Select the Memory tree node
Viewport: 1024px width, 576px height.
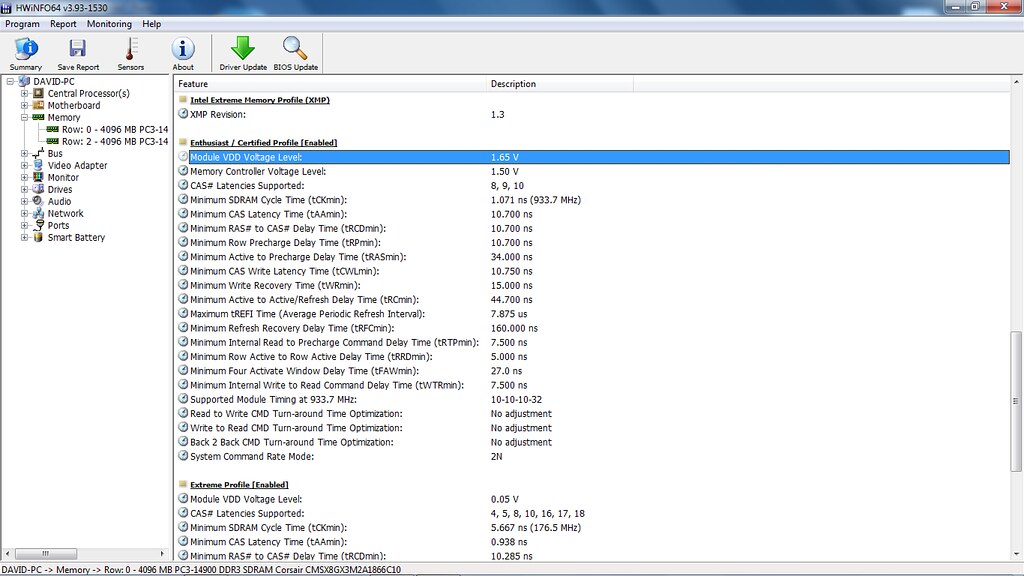tap(63, 118)
